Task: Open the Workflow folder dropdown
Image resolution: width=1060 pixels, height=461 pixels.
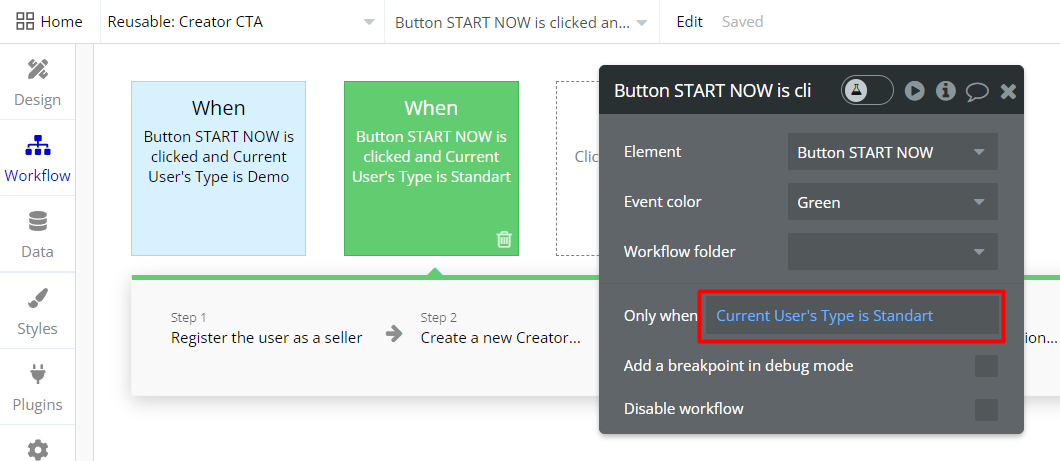Action: (892, 251)
